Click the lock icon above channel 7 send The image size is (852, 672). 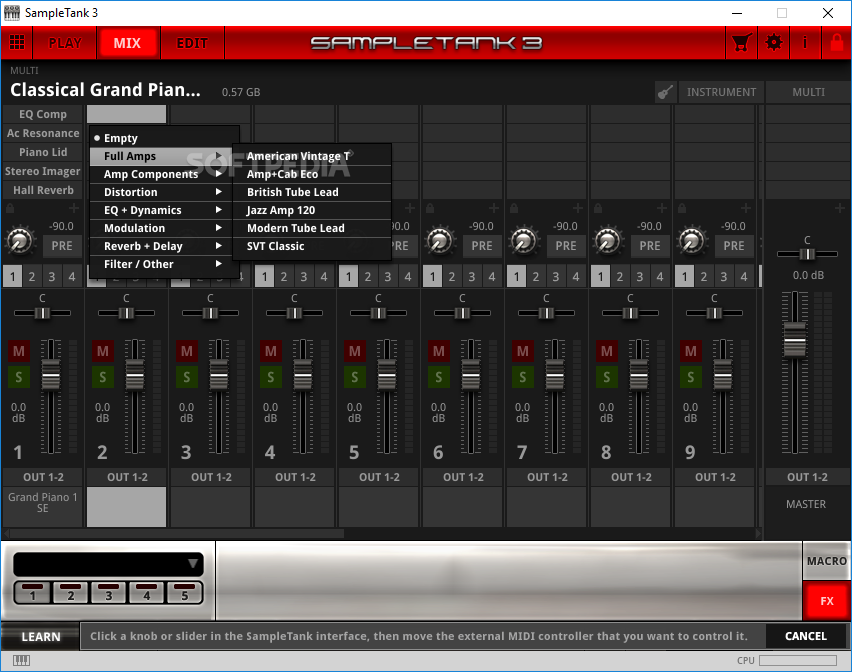tap(514, 208)
